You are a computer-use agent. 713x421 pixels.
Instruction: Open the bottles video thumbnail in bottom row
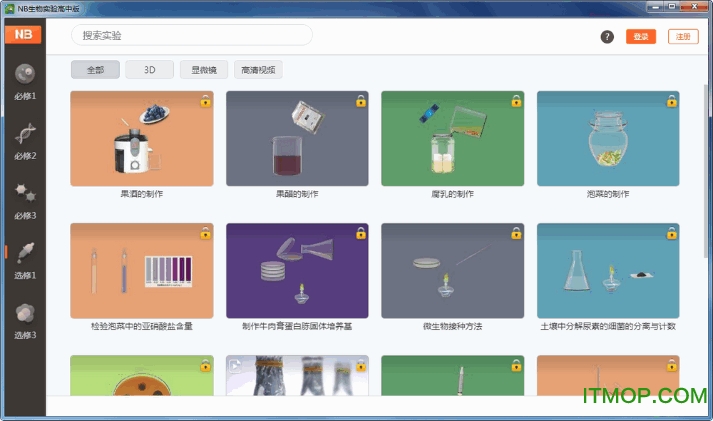tap(297, 376)
